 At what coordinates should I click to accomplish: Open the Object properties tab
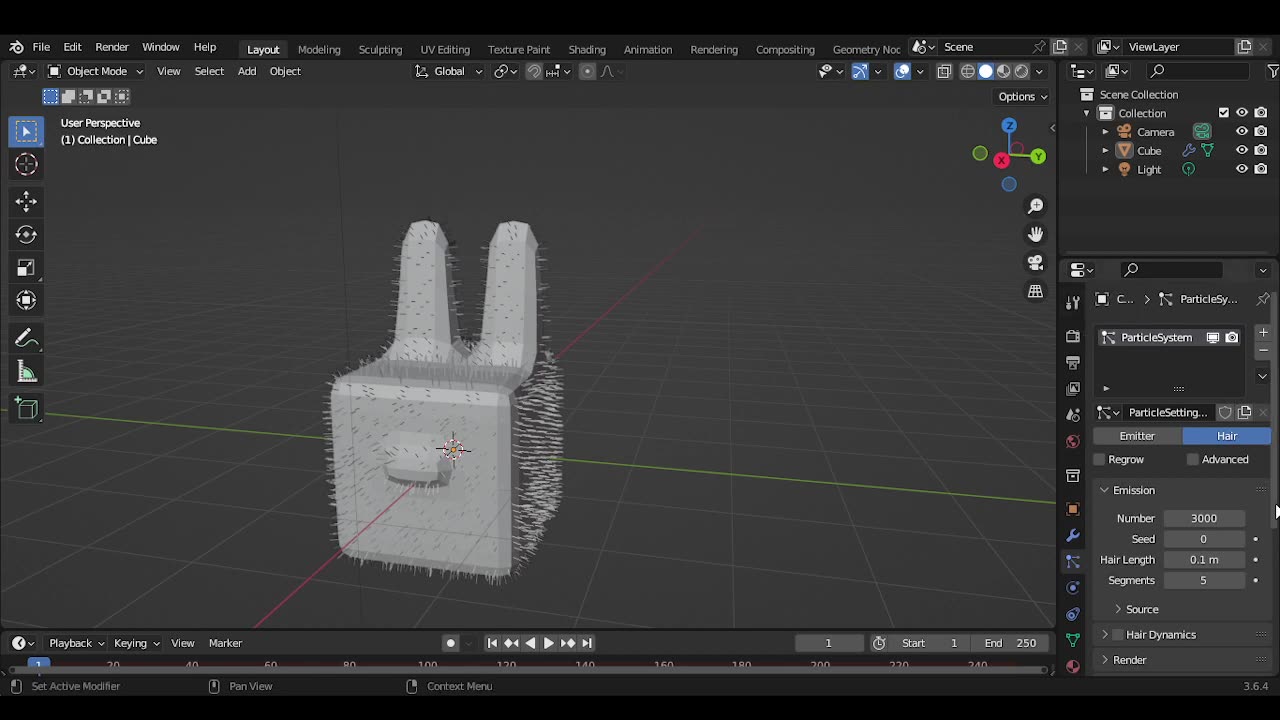[x=1073, y=509]
